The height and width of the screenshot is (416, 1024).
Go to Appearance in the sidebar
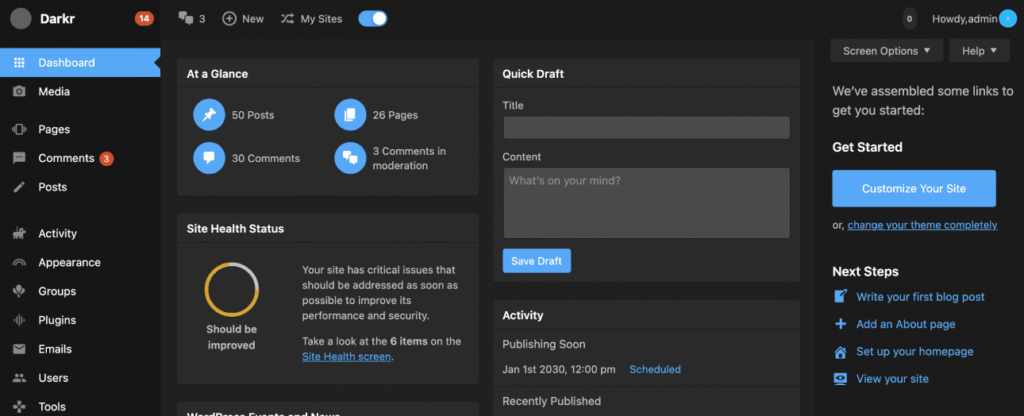point(69,262)
